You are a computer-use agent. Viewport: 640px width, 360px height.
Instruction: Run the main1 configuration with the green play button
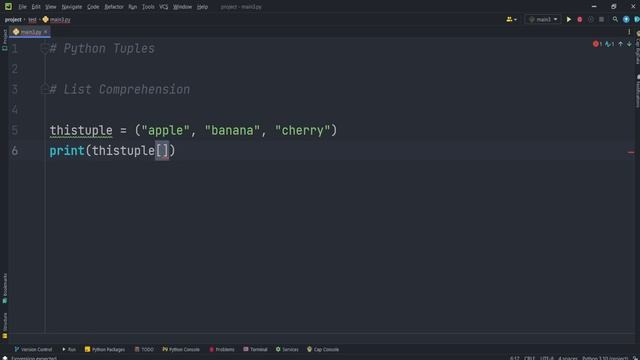(x=569, y=19)
